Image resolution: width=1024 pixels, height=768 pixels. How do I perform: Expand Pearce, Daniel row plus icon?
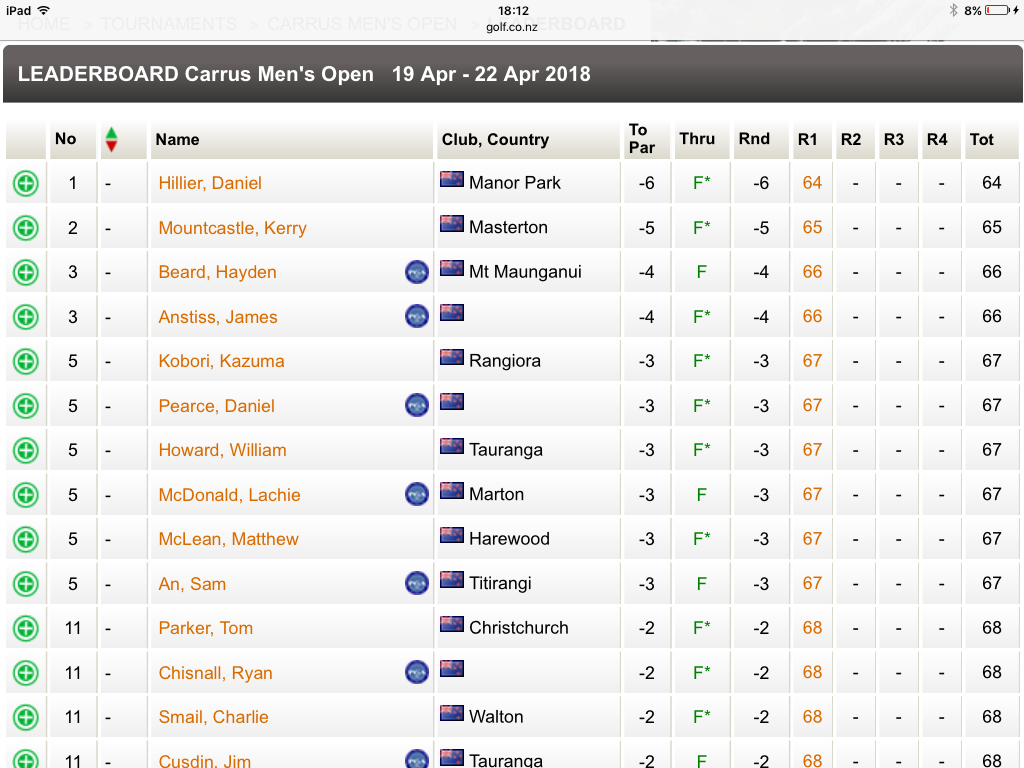(26, 406)
